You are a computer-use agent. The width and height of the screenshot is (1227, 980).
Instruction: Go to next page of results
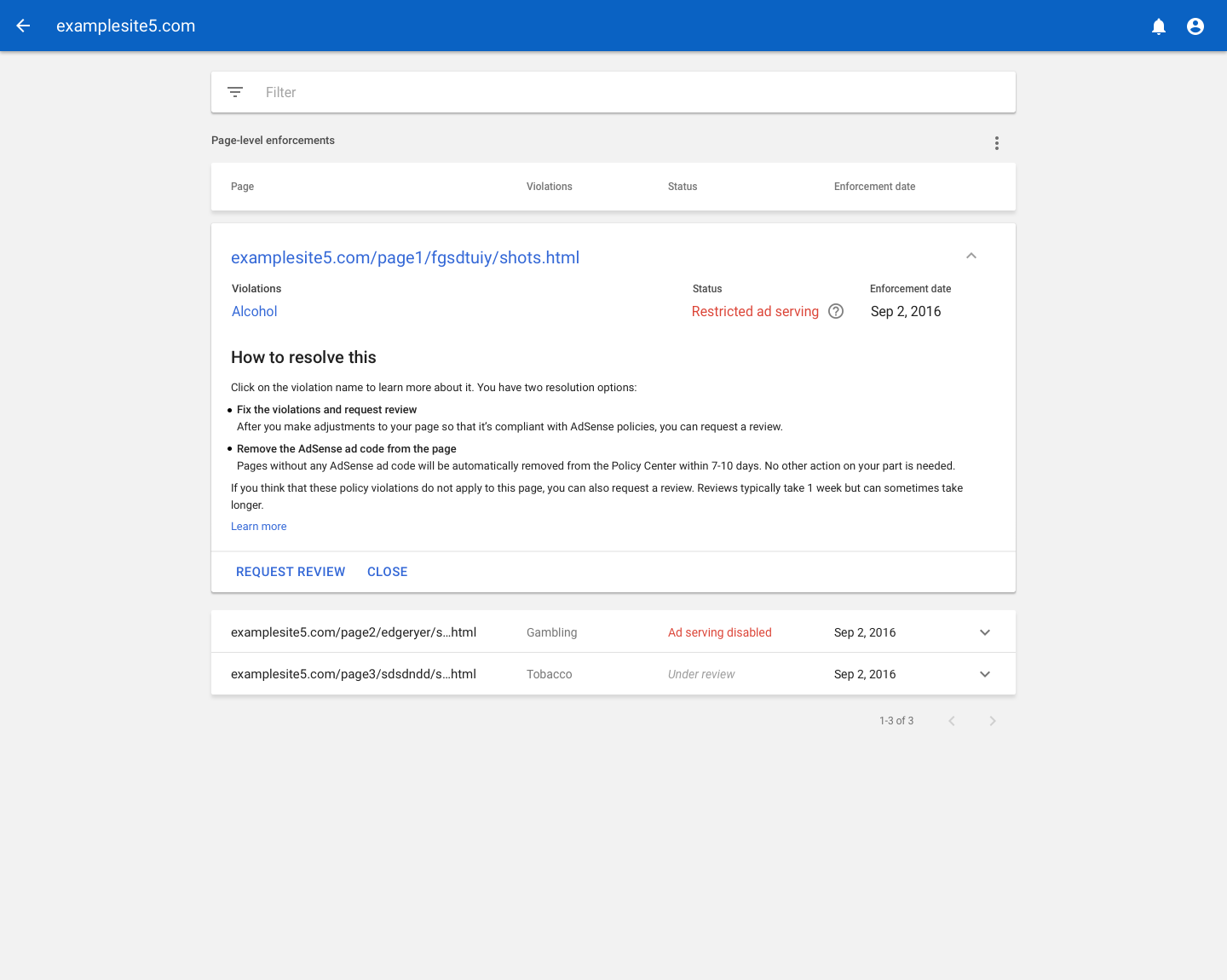pyautogui.click(x=992, y=721)
